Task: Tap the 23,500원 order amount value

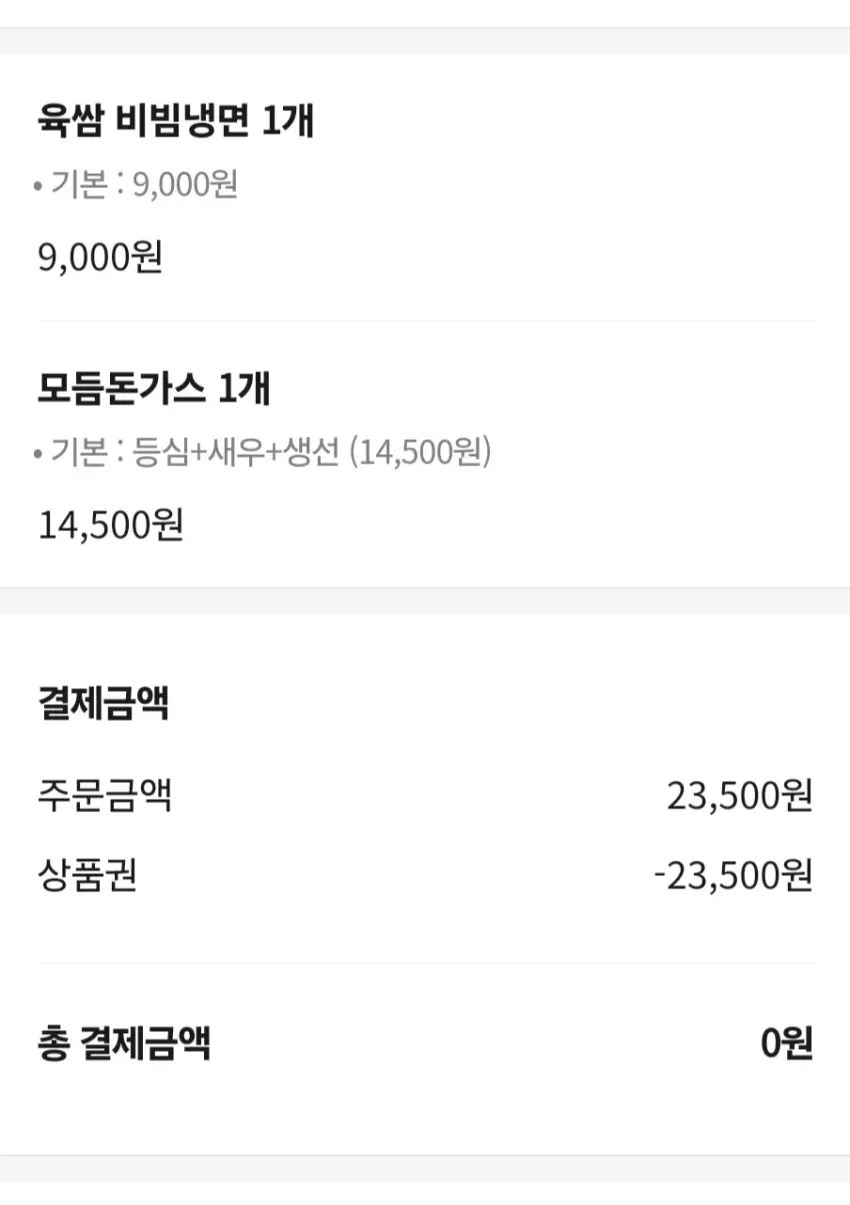Action: click(739, 797)
